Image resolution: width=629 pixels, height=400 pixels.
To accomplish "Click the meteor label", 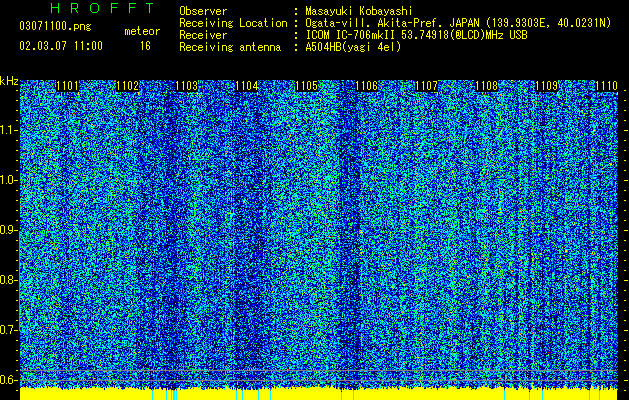I will pos(142,31).
